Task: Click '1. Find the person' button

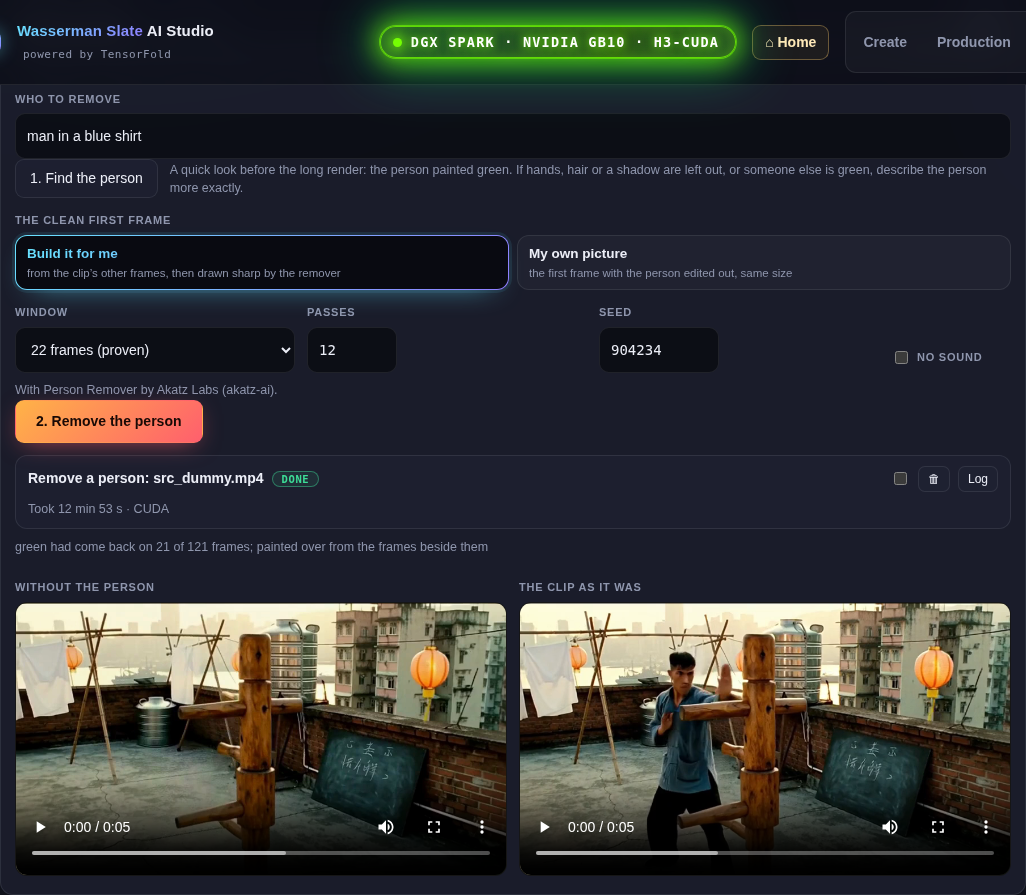Action: point(86,178)
